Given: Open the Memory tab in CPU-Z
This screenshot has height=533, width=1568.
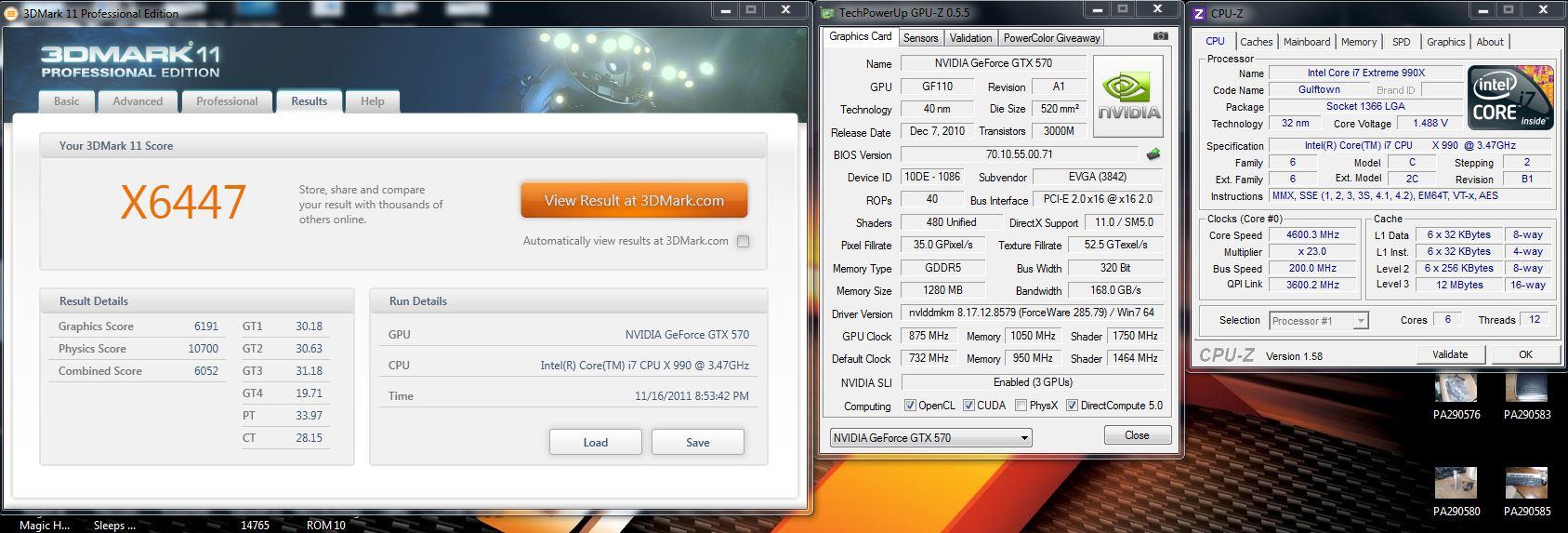Looking at the screenshot, I should 1358,42.
